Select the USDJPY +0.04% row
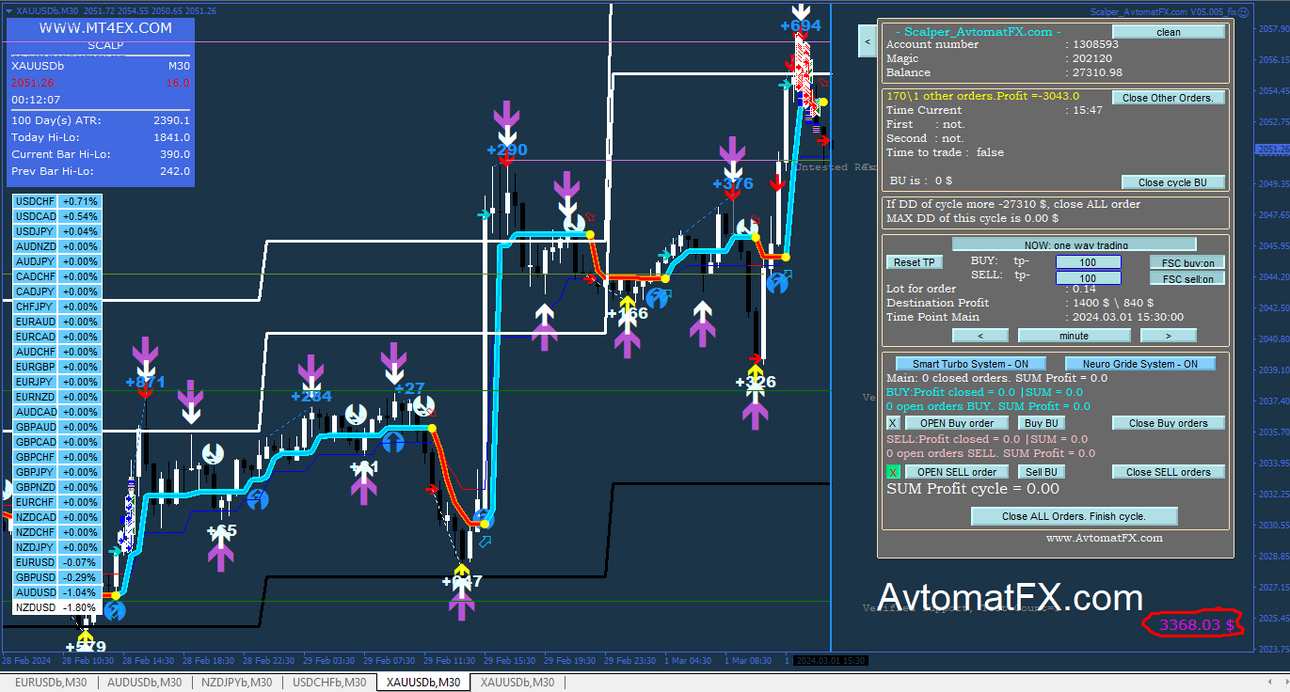The width and height of the screenshot is (1290, 692). click(x=57, y=231)
